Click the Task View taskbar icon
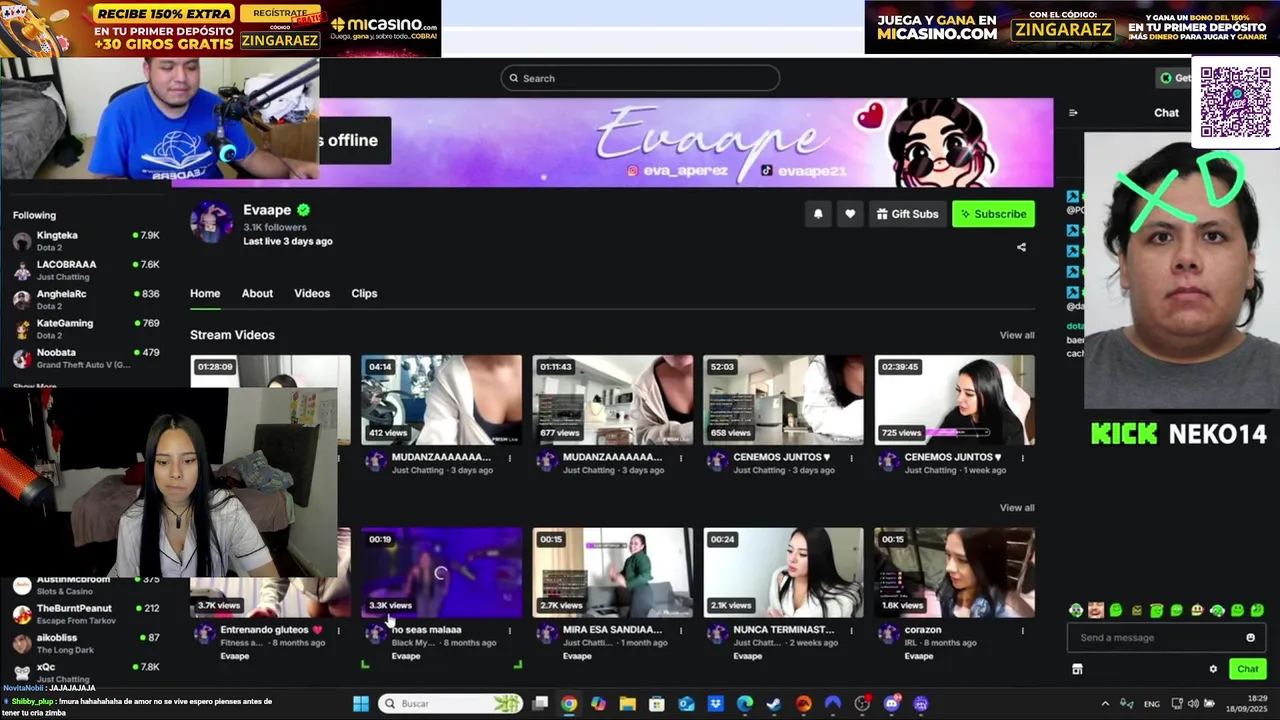Image resolution: width=1280 pixels, height=720 pixels. (x=540, y=704)
